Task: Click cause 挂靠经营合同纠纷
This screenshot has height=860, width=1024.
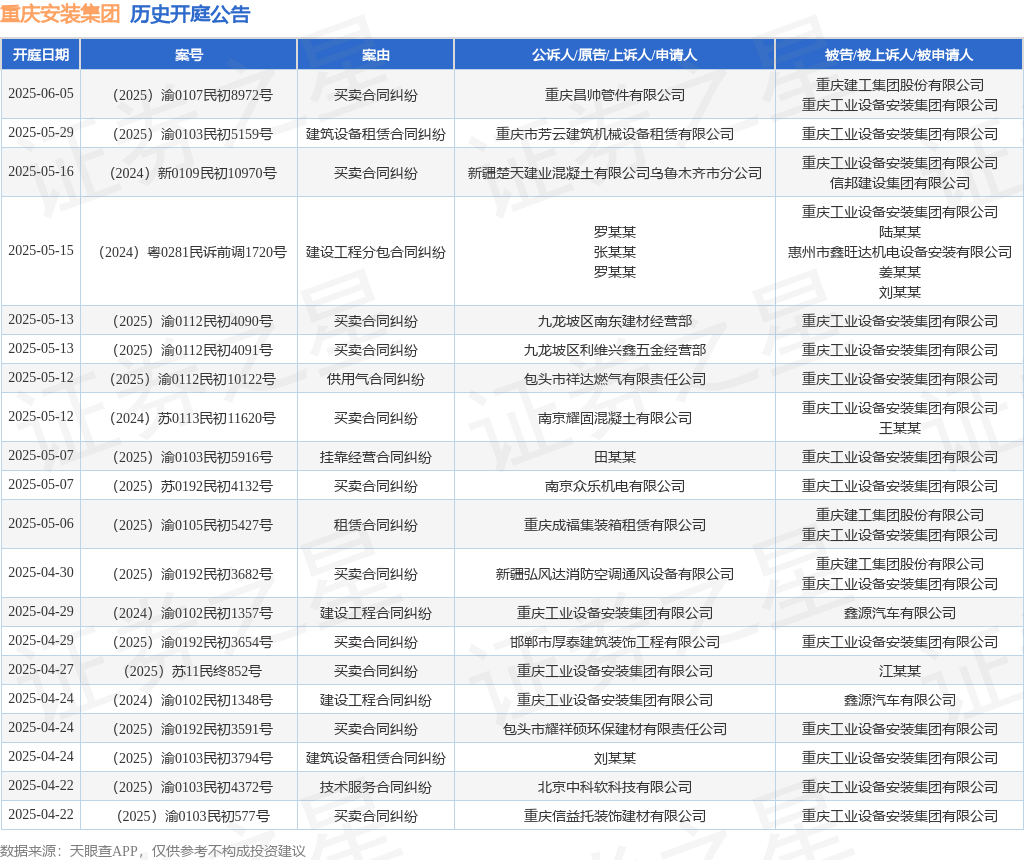Action: tap(376, 457)
